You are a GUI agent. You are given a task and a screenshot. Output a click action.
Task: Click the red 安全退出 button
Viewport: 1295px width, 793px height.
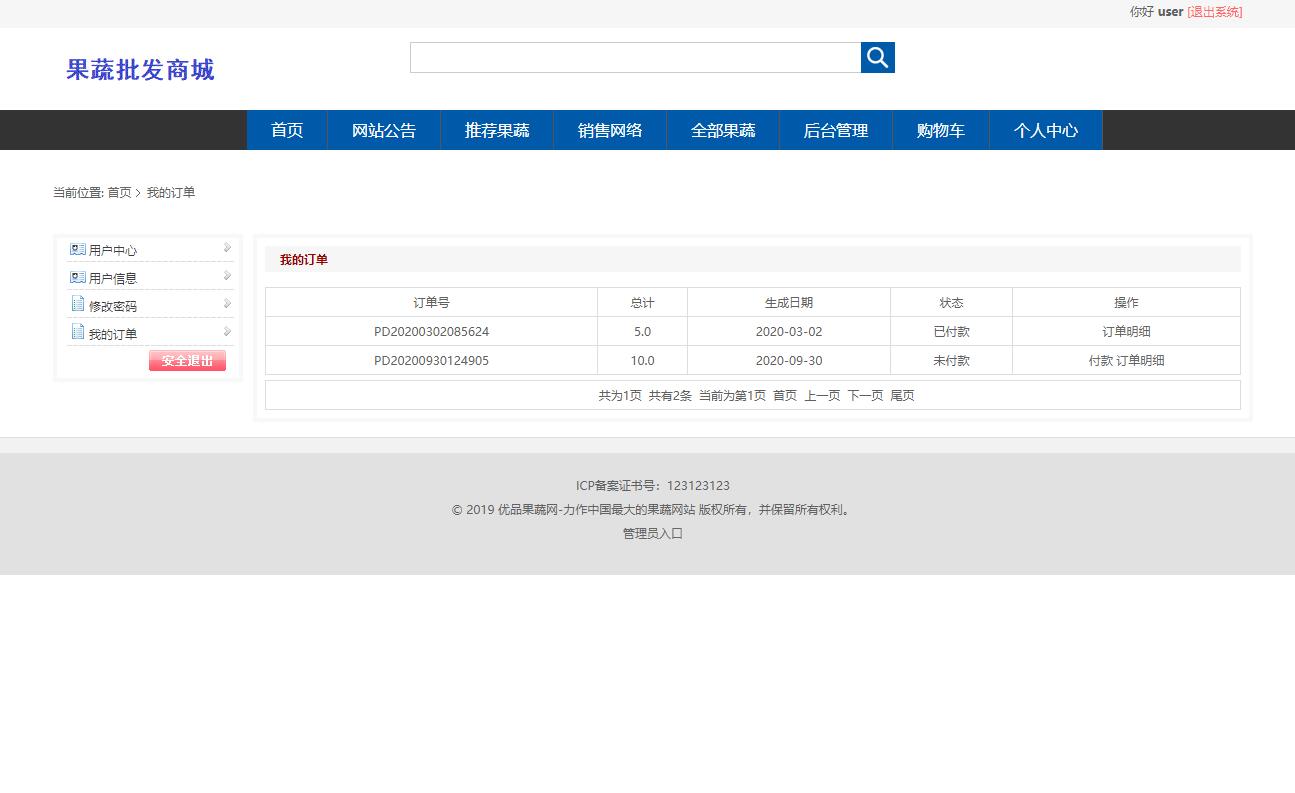[x=187, y=361]
